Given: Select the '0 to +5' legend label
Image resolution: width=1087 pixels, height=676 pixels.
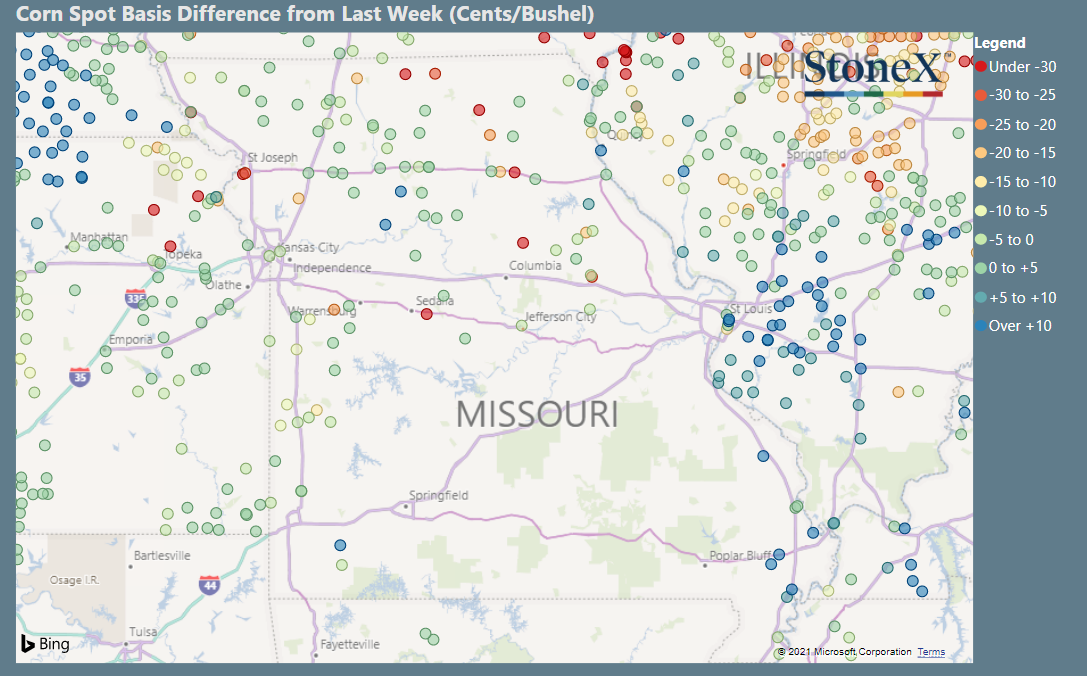Looking at the screenshot, I should click(1014, 268).
